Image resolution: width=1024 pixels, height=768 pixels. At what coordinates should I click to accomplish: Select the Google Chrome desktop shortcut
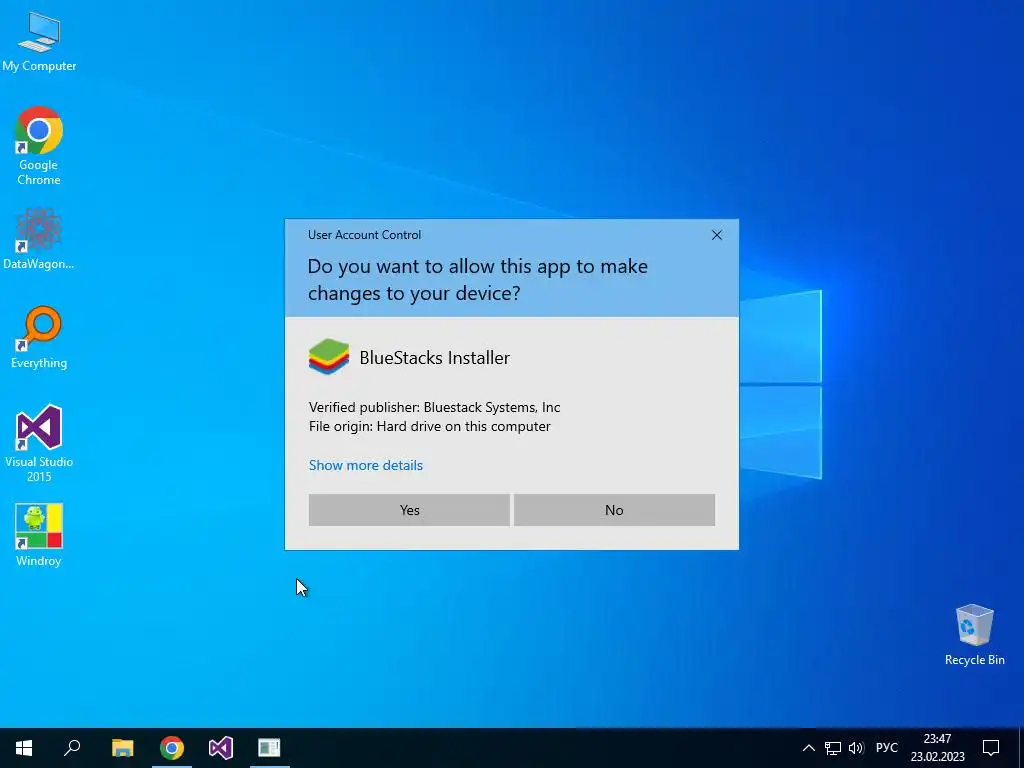[39, 145]
